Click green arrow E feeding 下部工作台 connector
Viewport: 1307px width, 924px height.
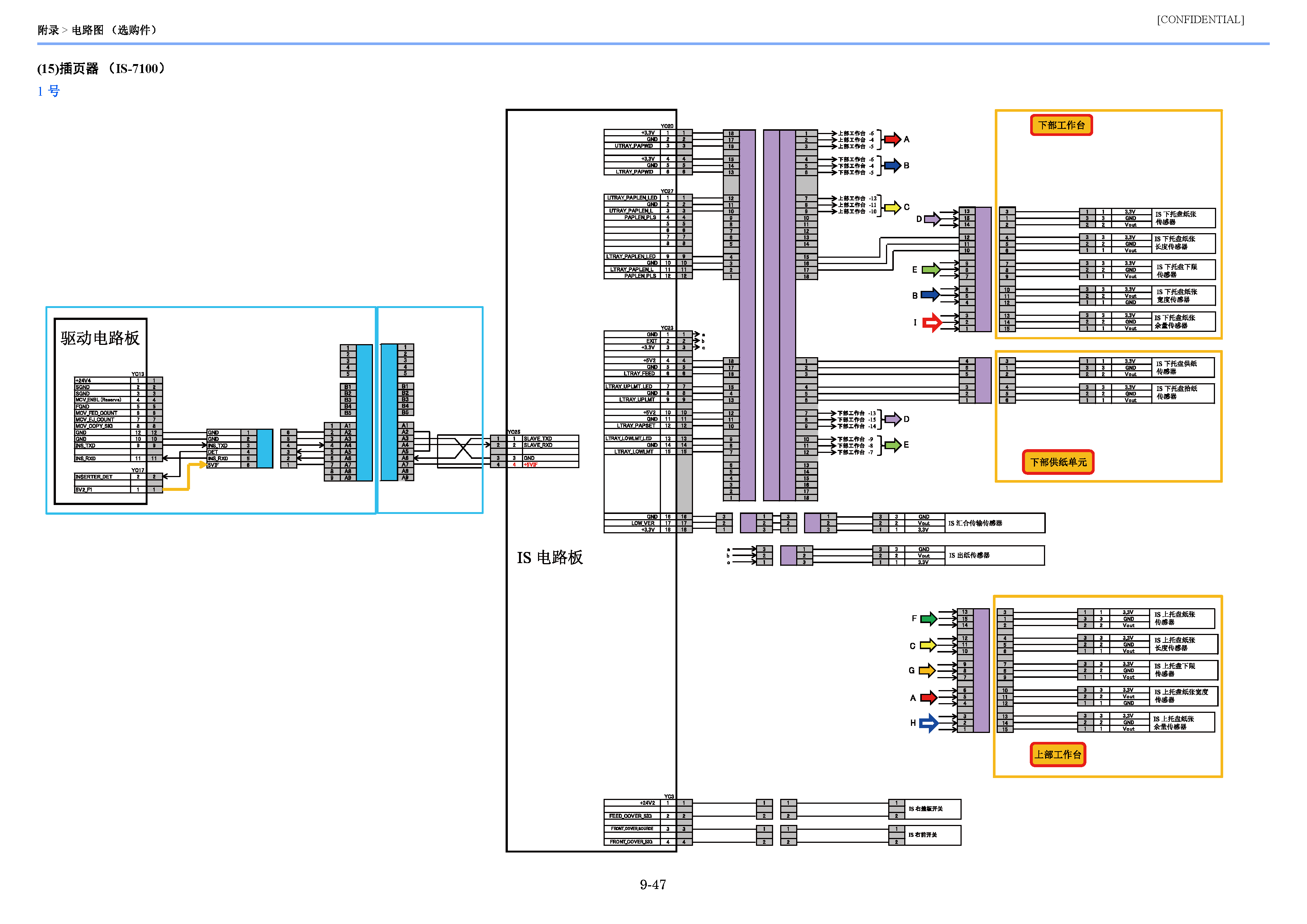click(931, 270)
